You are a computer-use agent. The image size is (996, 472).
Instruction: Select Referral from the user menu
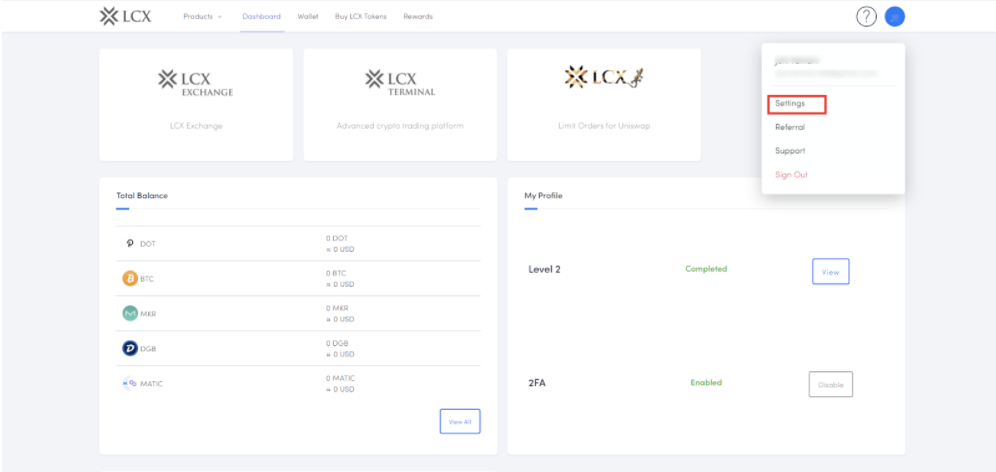pos(790,127)
